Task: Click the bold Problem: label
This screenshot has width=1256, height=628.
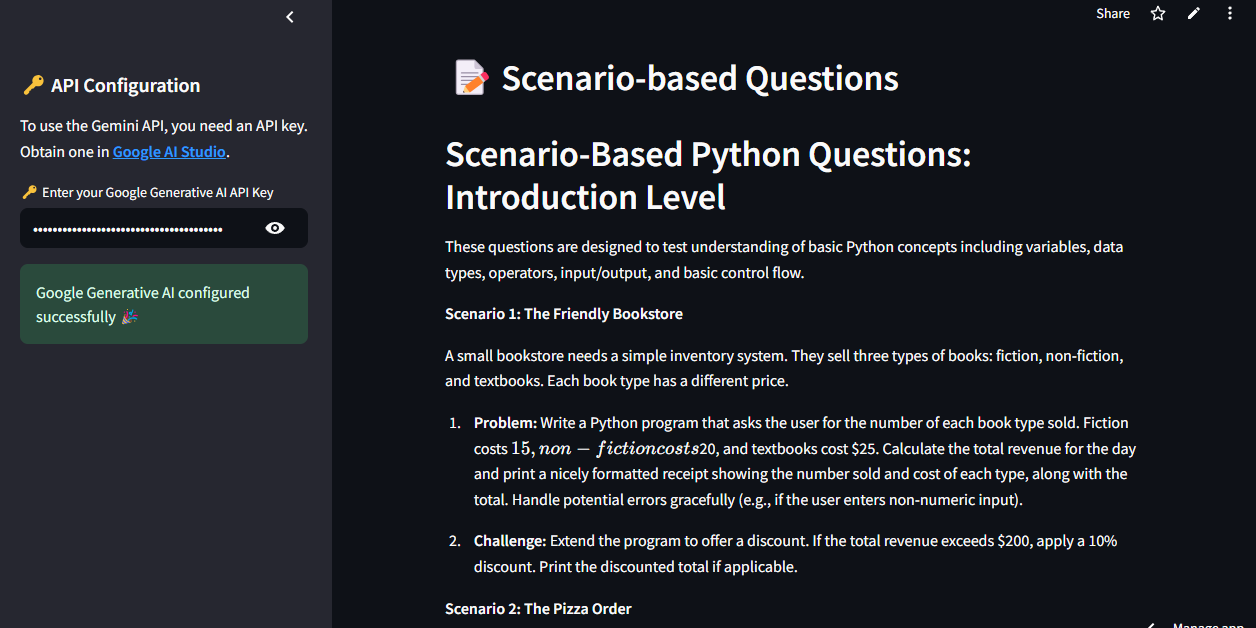Action: 505,423
